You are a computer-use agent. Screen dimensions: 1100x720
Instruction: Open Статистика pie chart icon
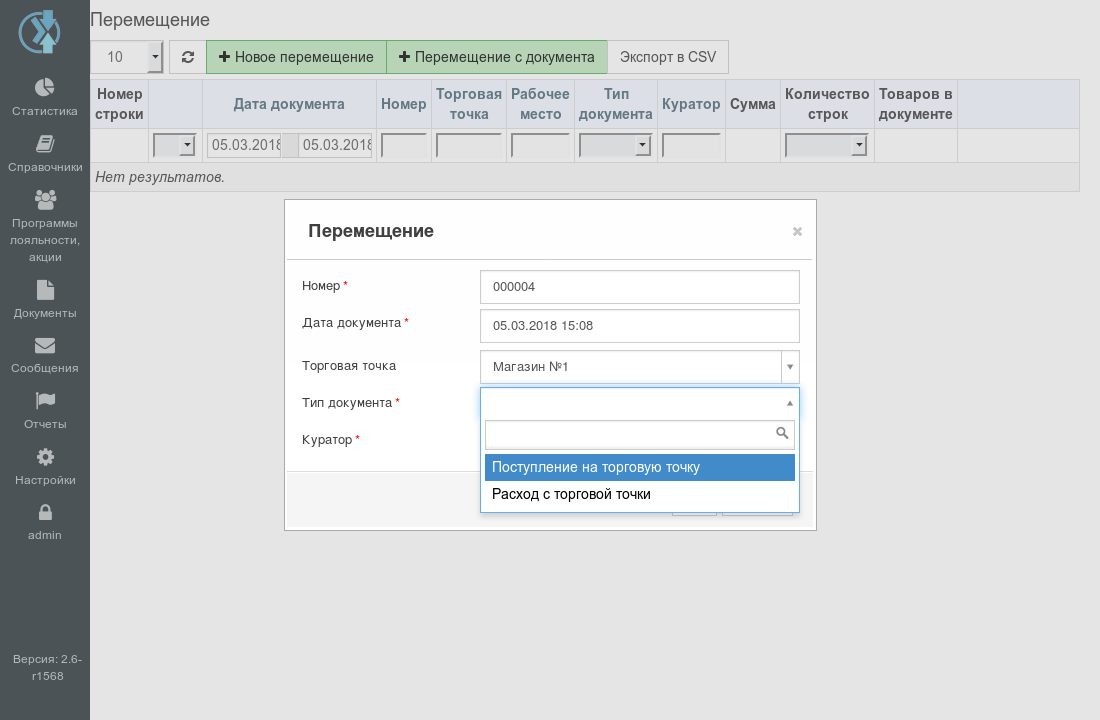pos(45,87)
